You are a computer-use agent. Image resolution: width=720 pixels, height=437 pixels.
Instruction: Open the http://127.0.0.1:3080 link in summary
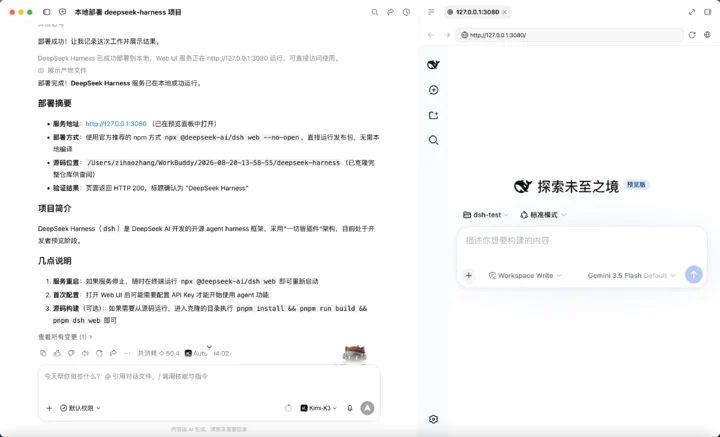click(x=116, y=123)
